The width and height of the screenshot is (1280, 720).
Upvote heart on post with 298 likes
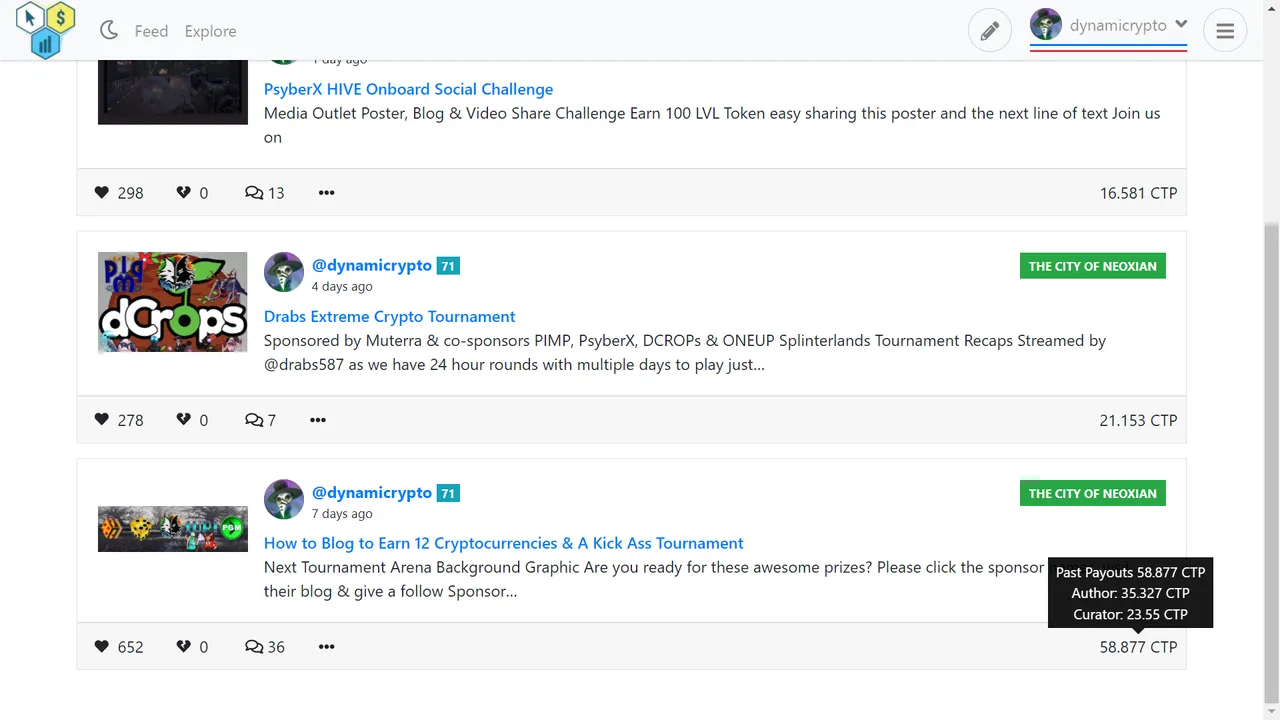(102, 192)
